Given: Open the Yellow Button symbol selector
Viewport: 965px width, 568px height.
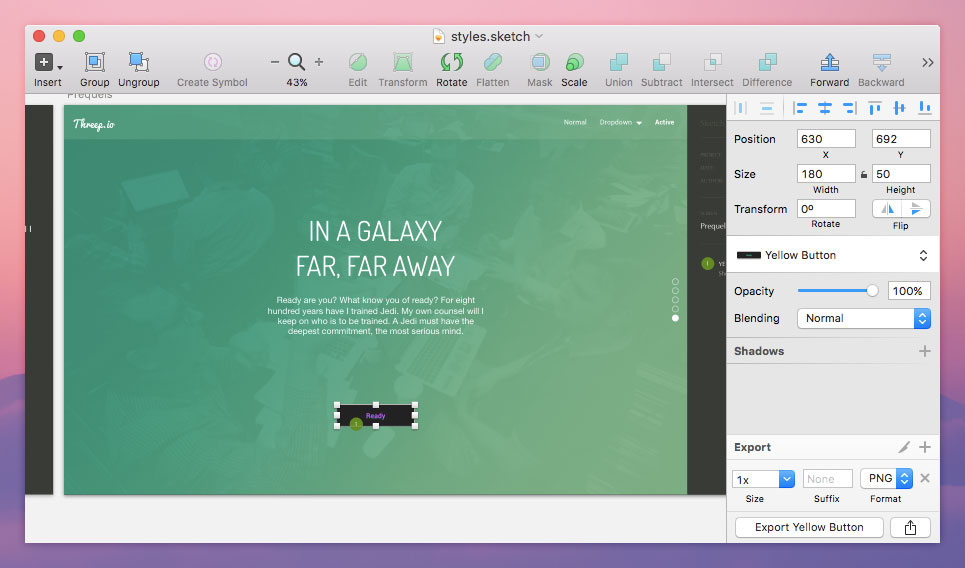Looking at the screenshot, I should pos(833,255).
